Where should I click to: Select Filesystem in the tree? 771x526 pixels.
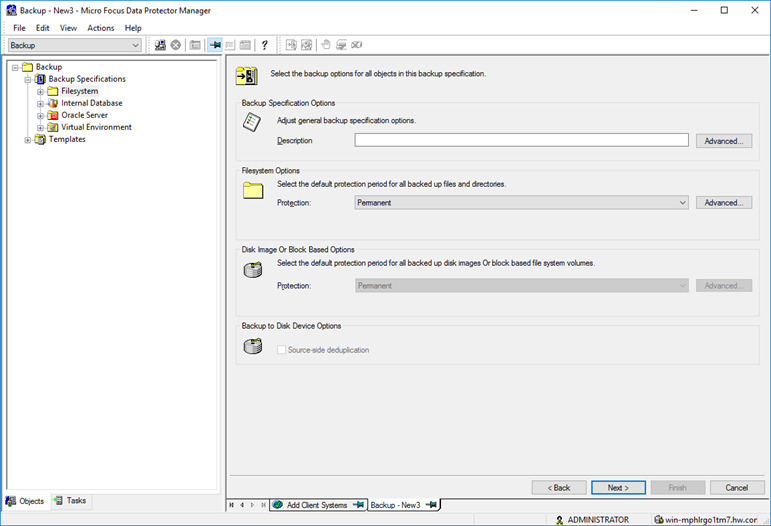[x=80, y=91]
